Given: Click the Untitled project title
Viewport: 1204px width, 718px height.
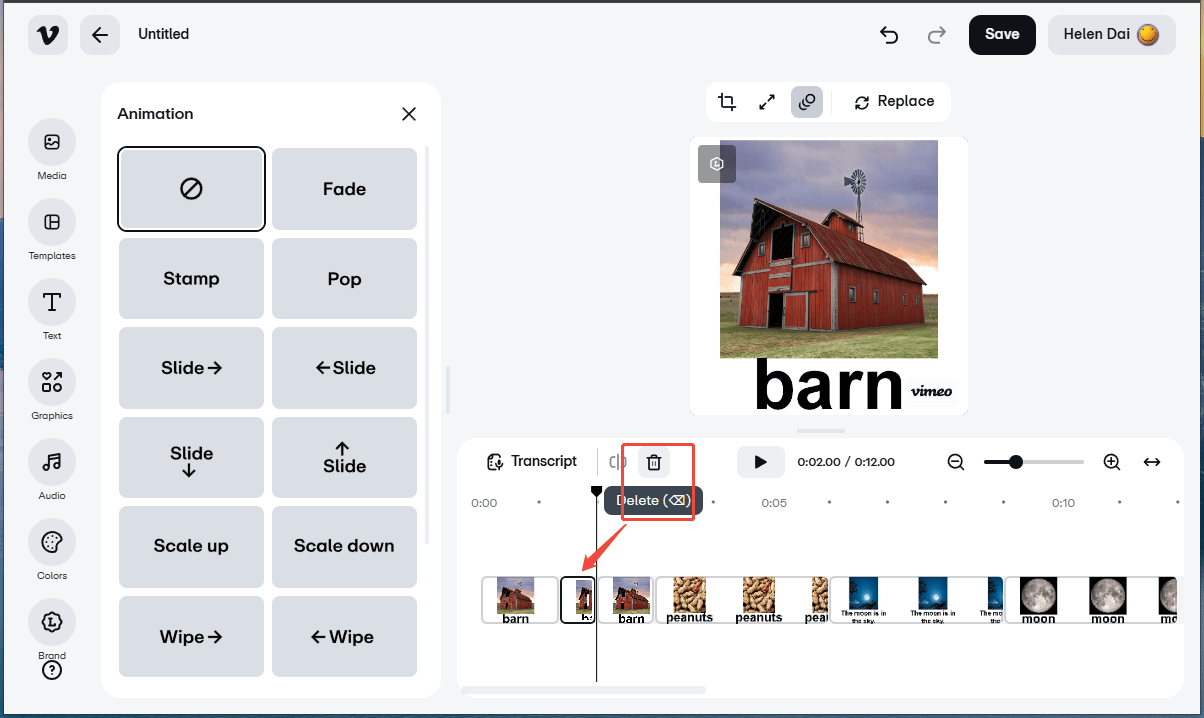Looking at the screenshot, I should tap(164, 34).
